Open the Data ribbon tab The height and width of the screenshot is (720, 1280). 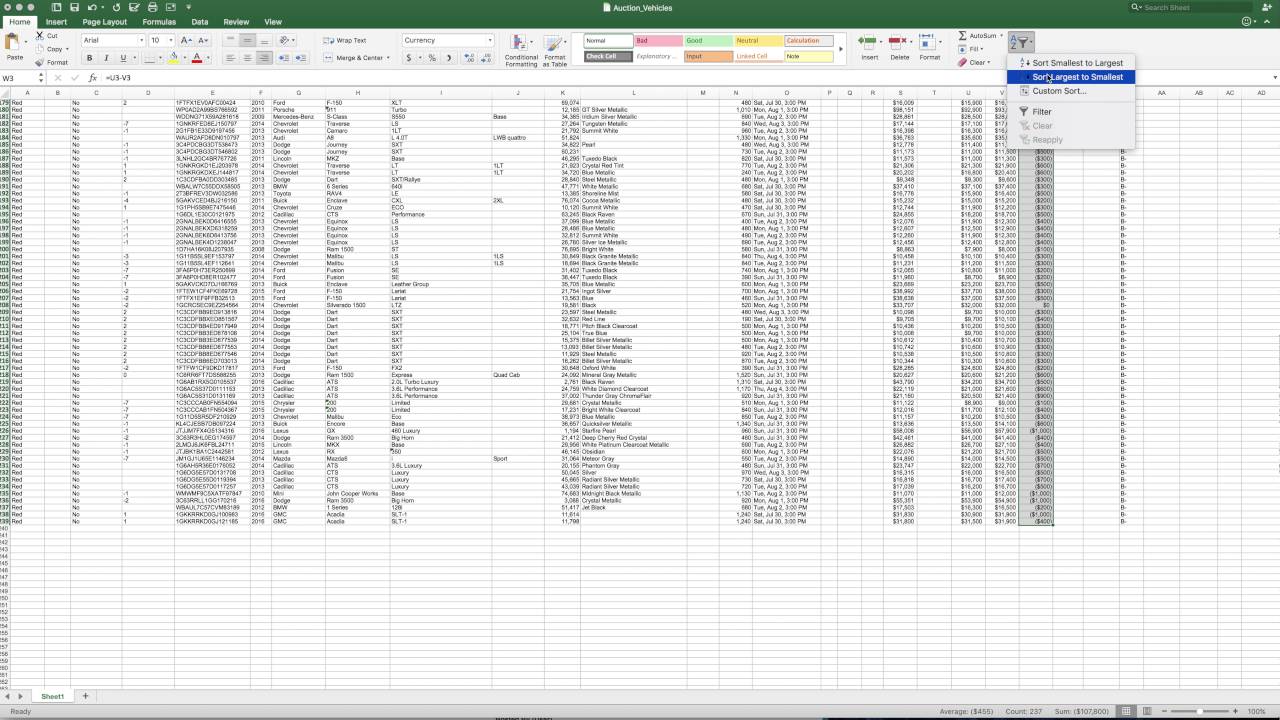pyautogui.click(x=200, y=21)
